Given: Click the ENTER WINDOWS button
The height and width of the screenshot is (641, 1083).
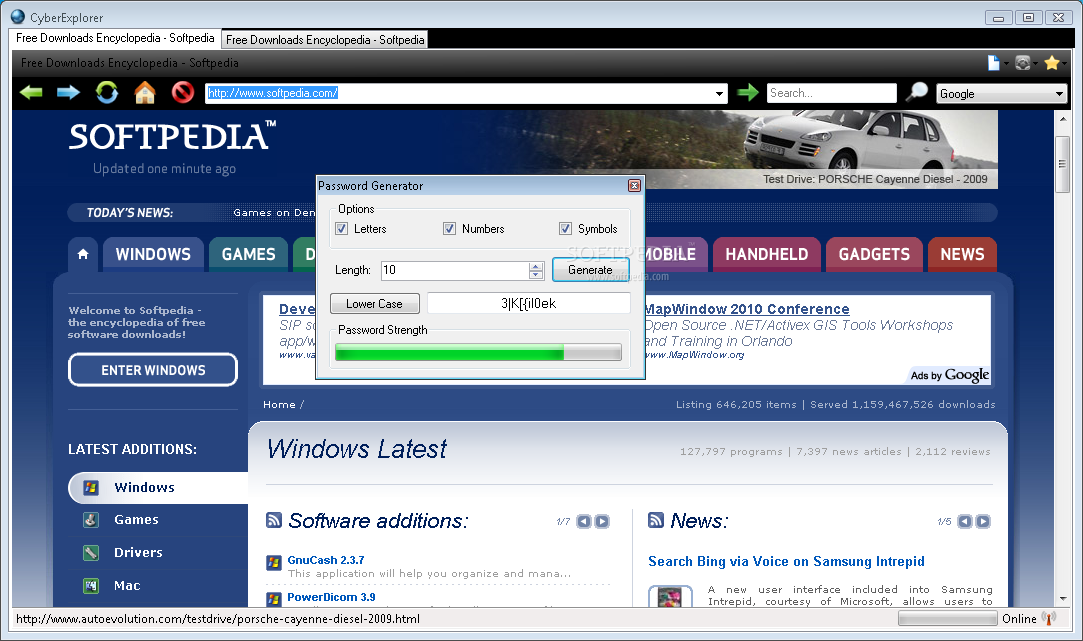Looking at the screenshot, I should (x=153, y=370).
